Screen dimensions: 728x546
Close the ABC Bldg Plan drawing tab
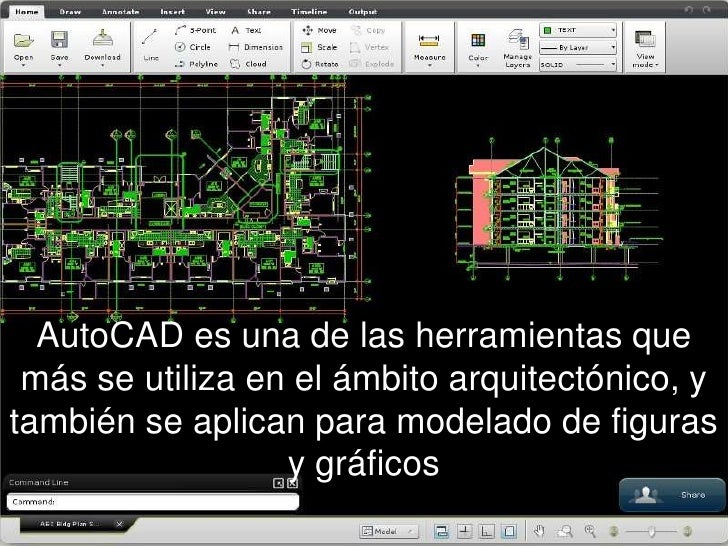(119, 524)
